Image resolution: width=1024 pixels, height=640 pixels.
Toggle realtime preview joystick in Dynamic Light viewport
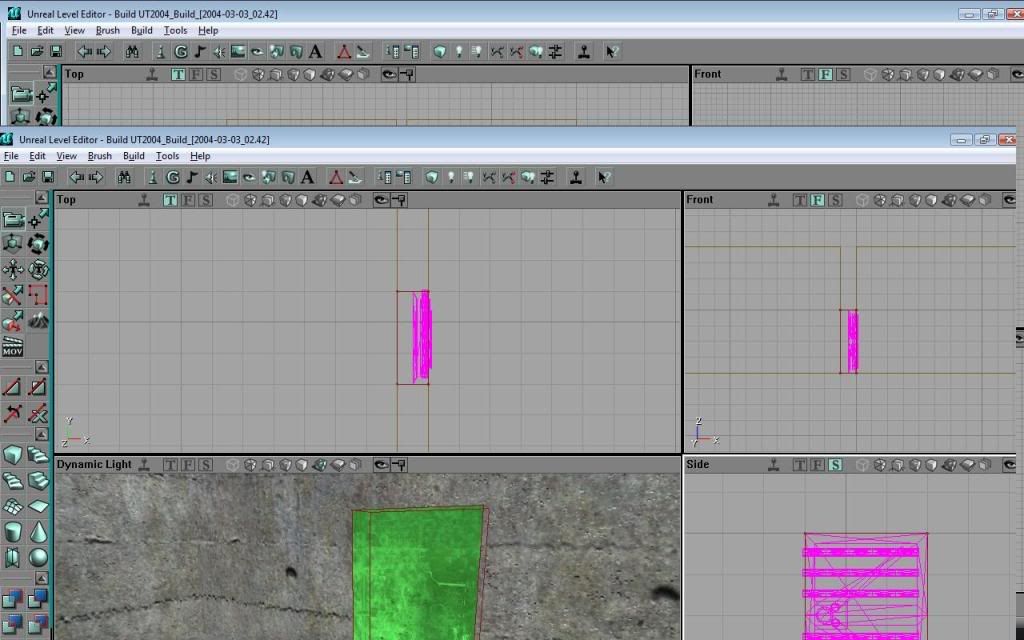coord(144,465)
